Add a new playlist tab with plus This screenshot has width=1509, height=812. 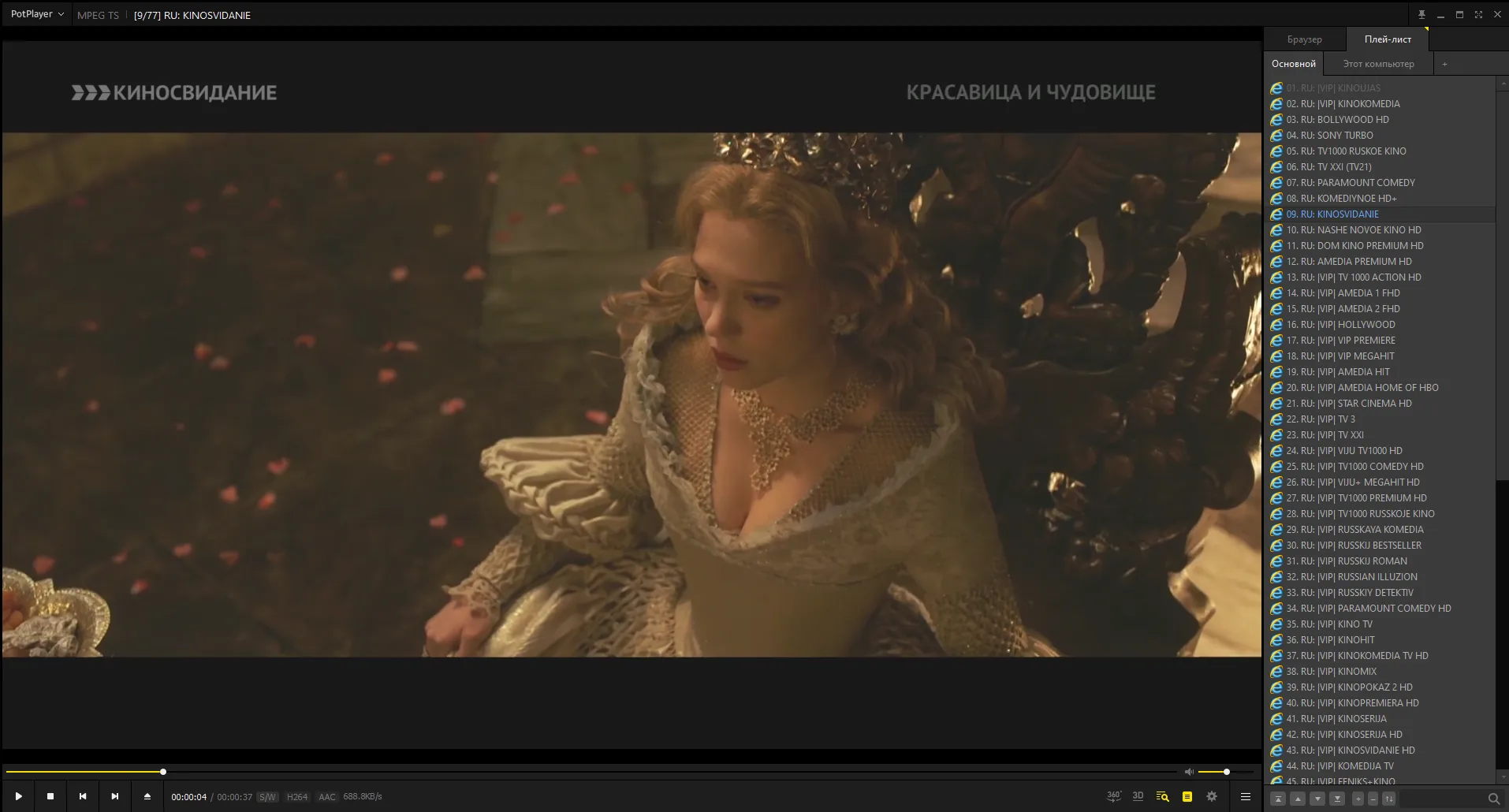click(x=1444, y=64)
